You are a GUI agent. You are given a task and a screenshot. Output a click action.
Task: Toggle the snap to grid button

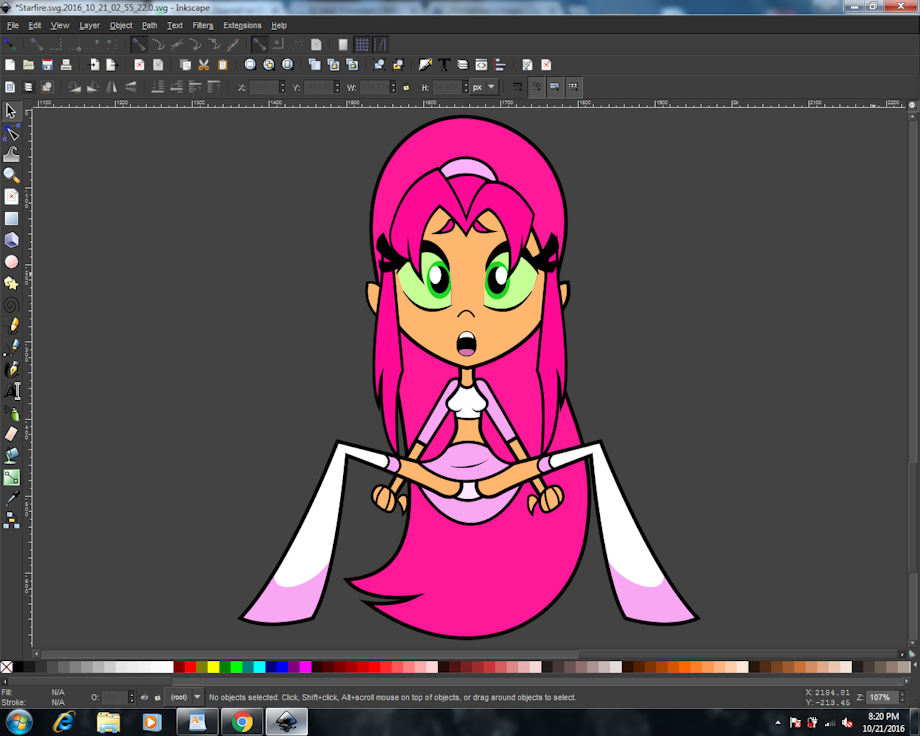click(362, 45)
